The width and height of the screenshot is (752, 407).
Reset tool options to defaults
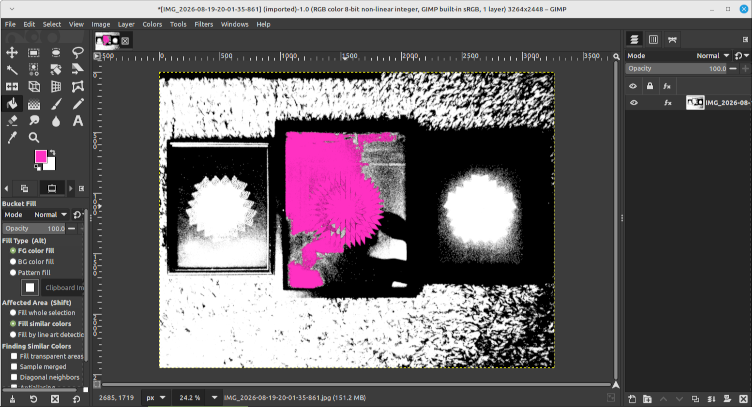76,399
